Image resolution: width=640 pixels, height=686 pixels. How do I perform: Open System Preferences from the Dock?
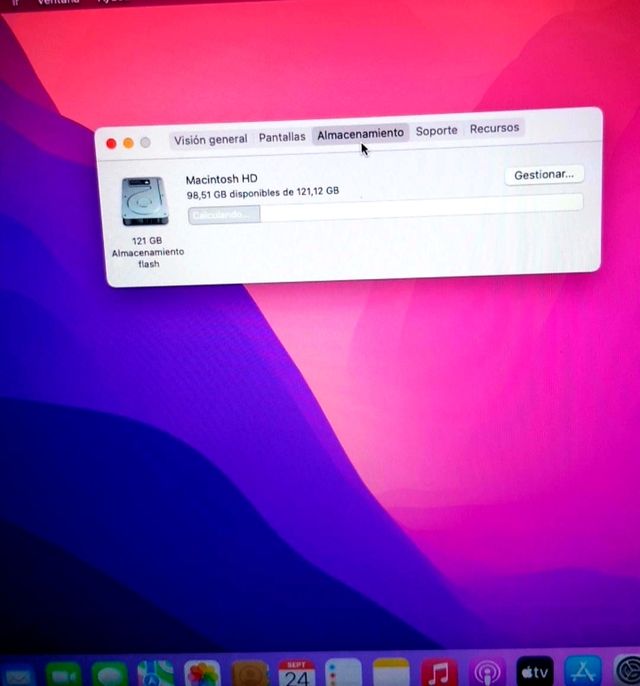626,669
